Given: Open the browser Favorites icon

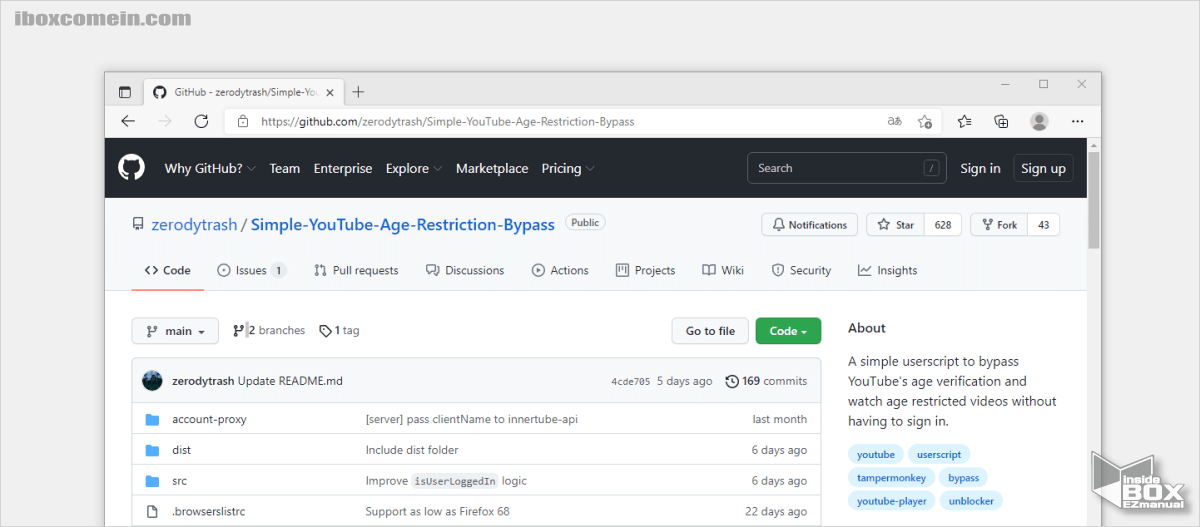Looking at the screenshot, I should point(964,121).
